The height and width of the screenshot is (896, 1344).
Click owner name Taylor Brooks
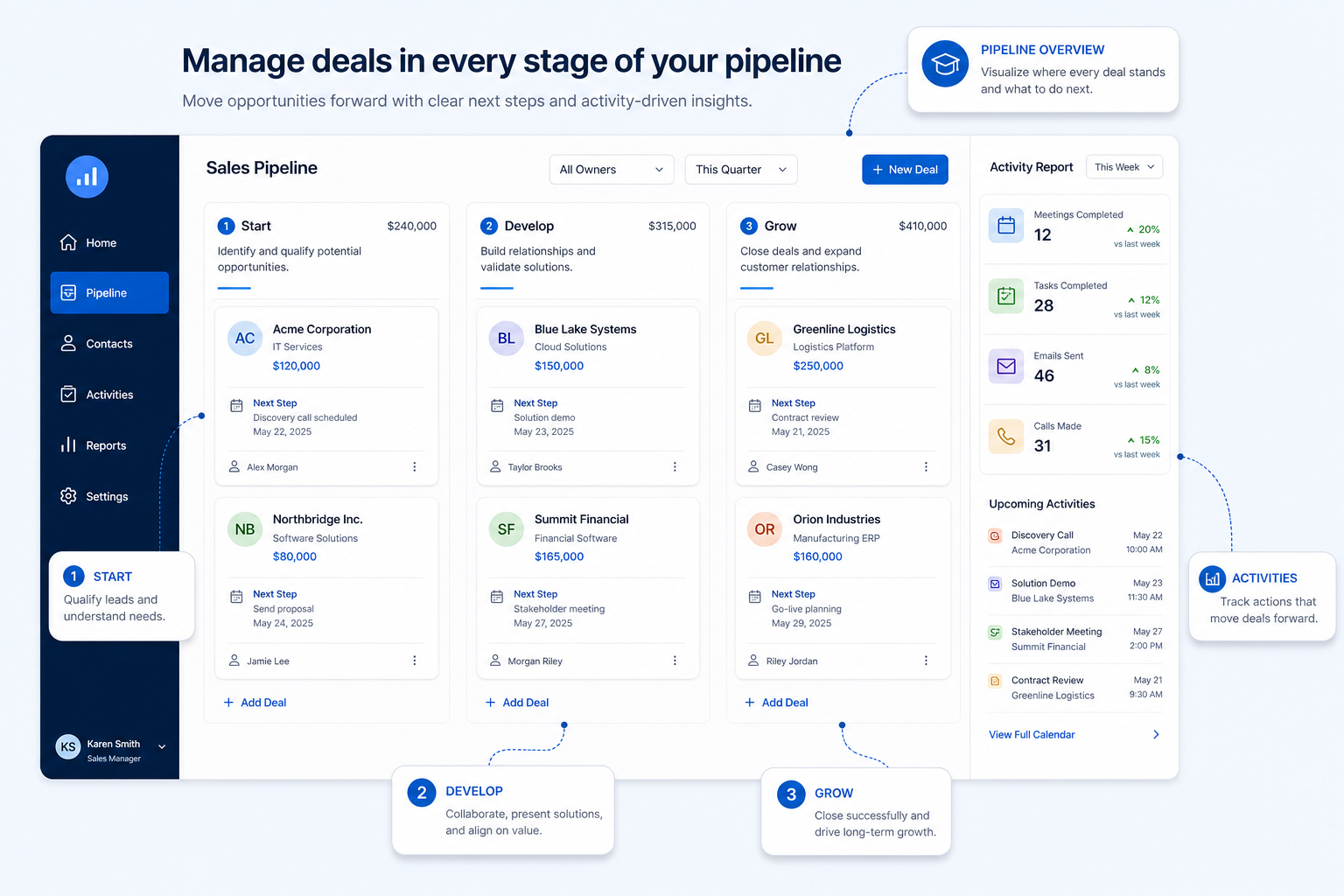(x=535, y=467)
